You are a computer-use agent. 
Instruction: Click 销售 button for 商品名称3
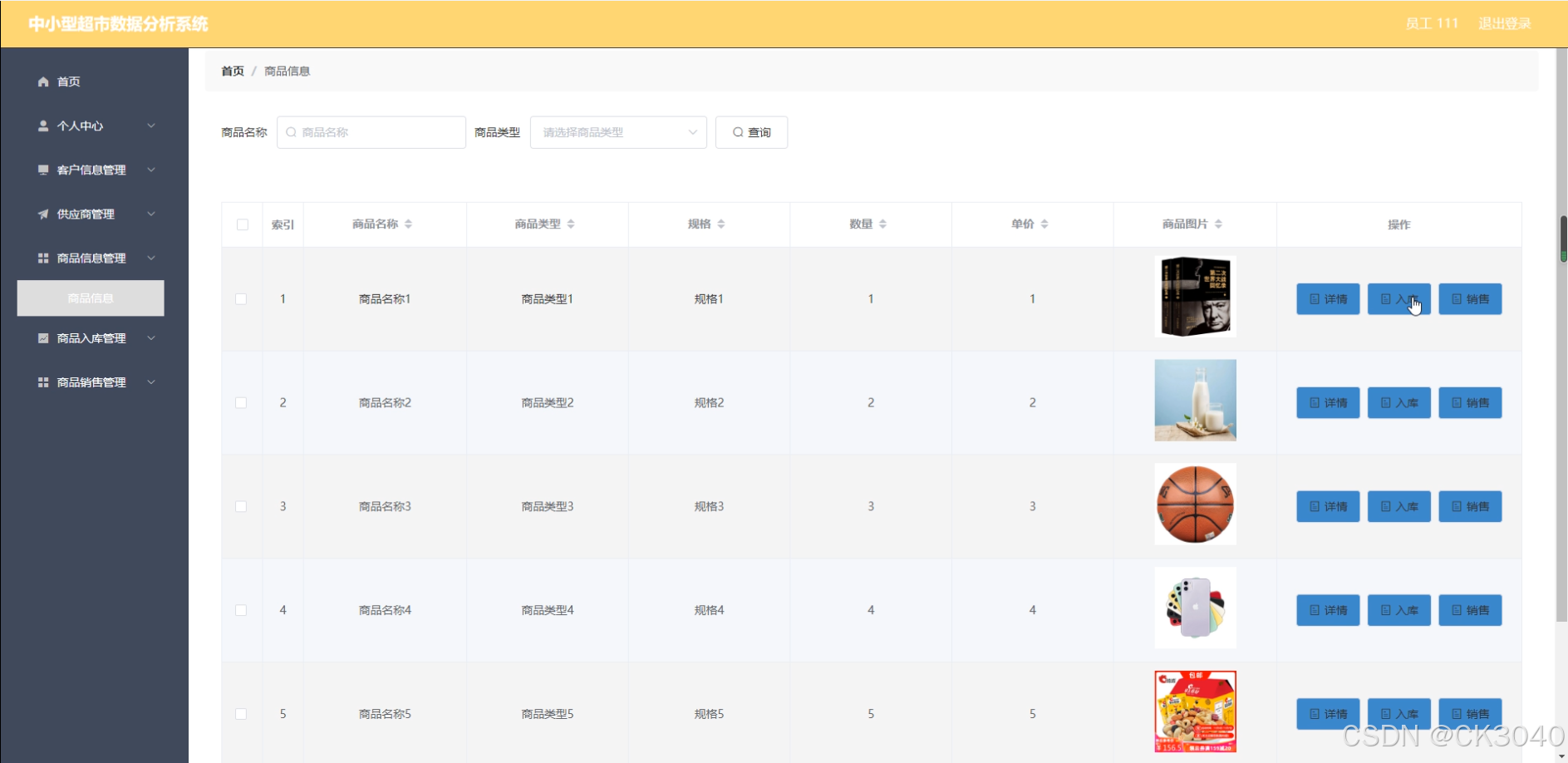pos(1469,506)
